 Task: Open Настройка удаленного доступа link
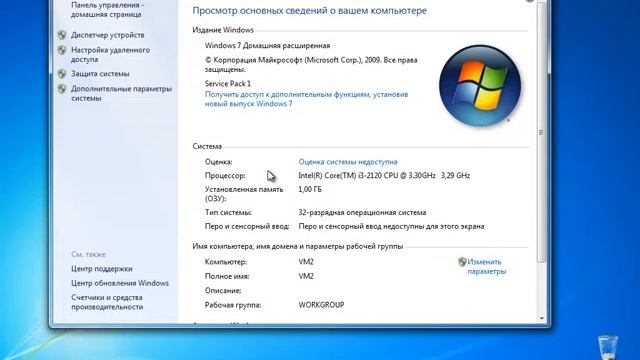coord(111,55)
